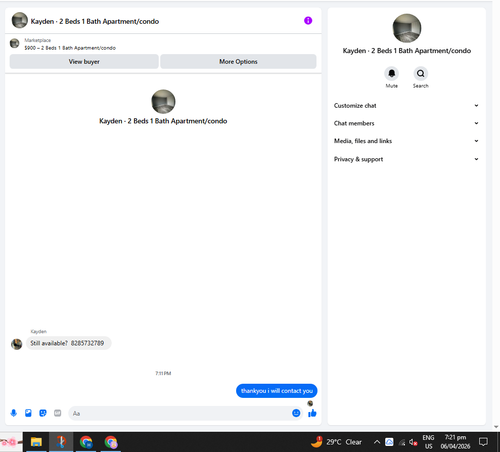500x452 pixels.
Task: Open network status tray icon
Action: [402, 442]
